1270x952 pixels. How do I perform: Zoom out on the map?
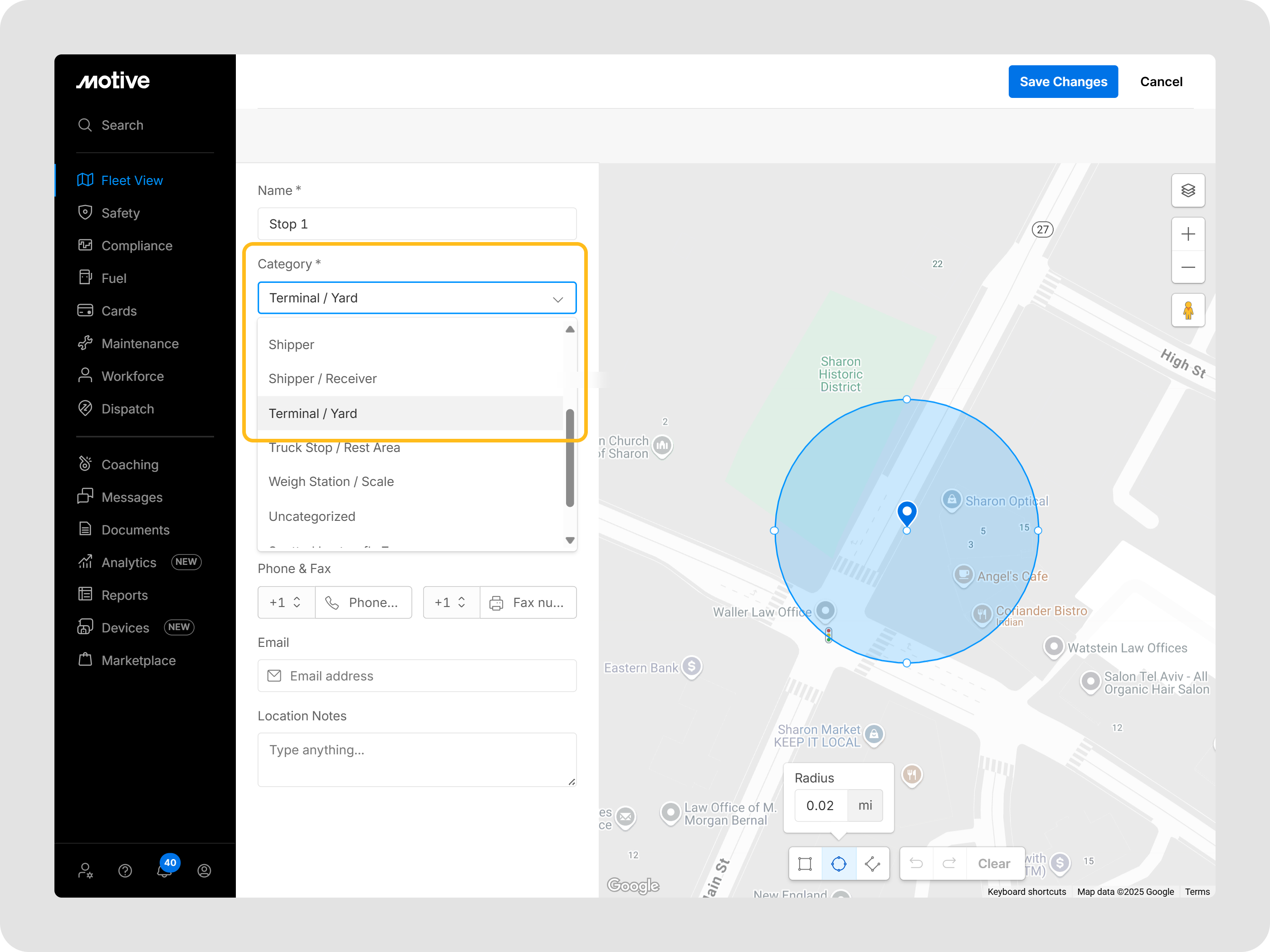pos(1187,267)
